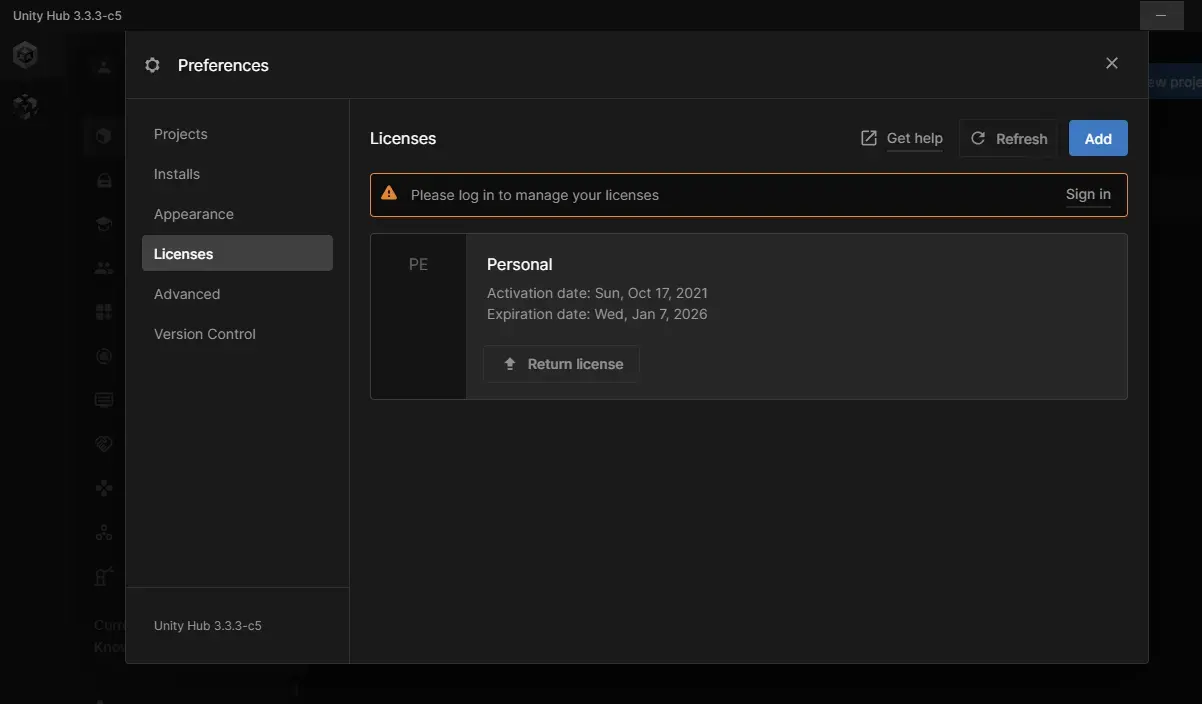1202x704 pixels.
Task: Open the Projects preferences section
Action: (x=237, y=134)
